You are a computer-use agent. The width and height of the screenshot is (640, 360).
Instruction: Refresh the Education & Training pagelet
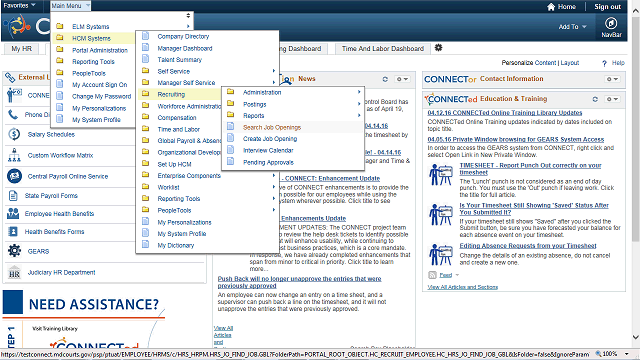(595, 99)
